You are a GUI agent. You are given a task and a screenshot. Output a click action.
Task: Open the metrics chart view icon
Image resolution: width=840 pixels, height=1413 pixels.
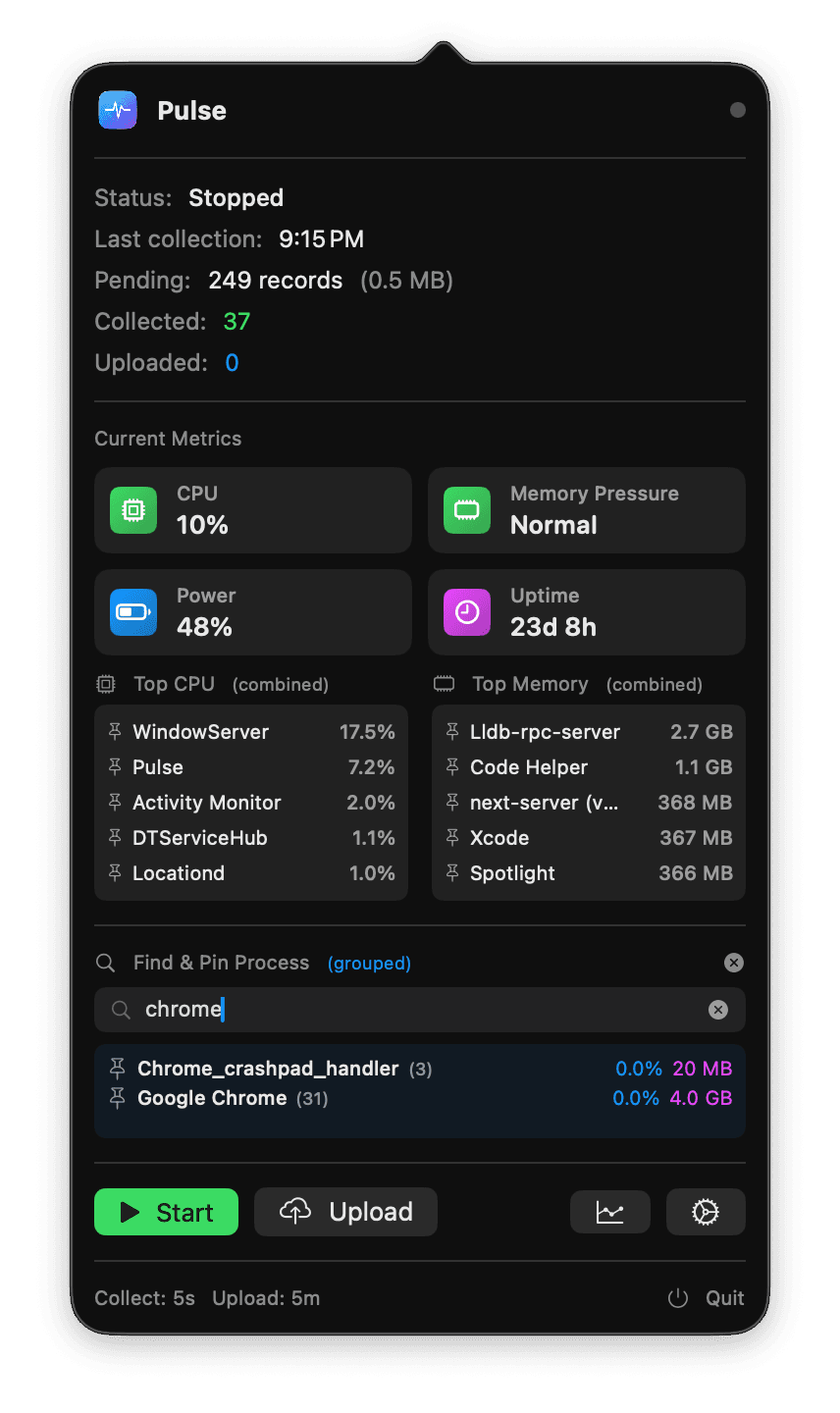pyautogui.click(x=609, y=1211)
